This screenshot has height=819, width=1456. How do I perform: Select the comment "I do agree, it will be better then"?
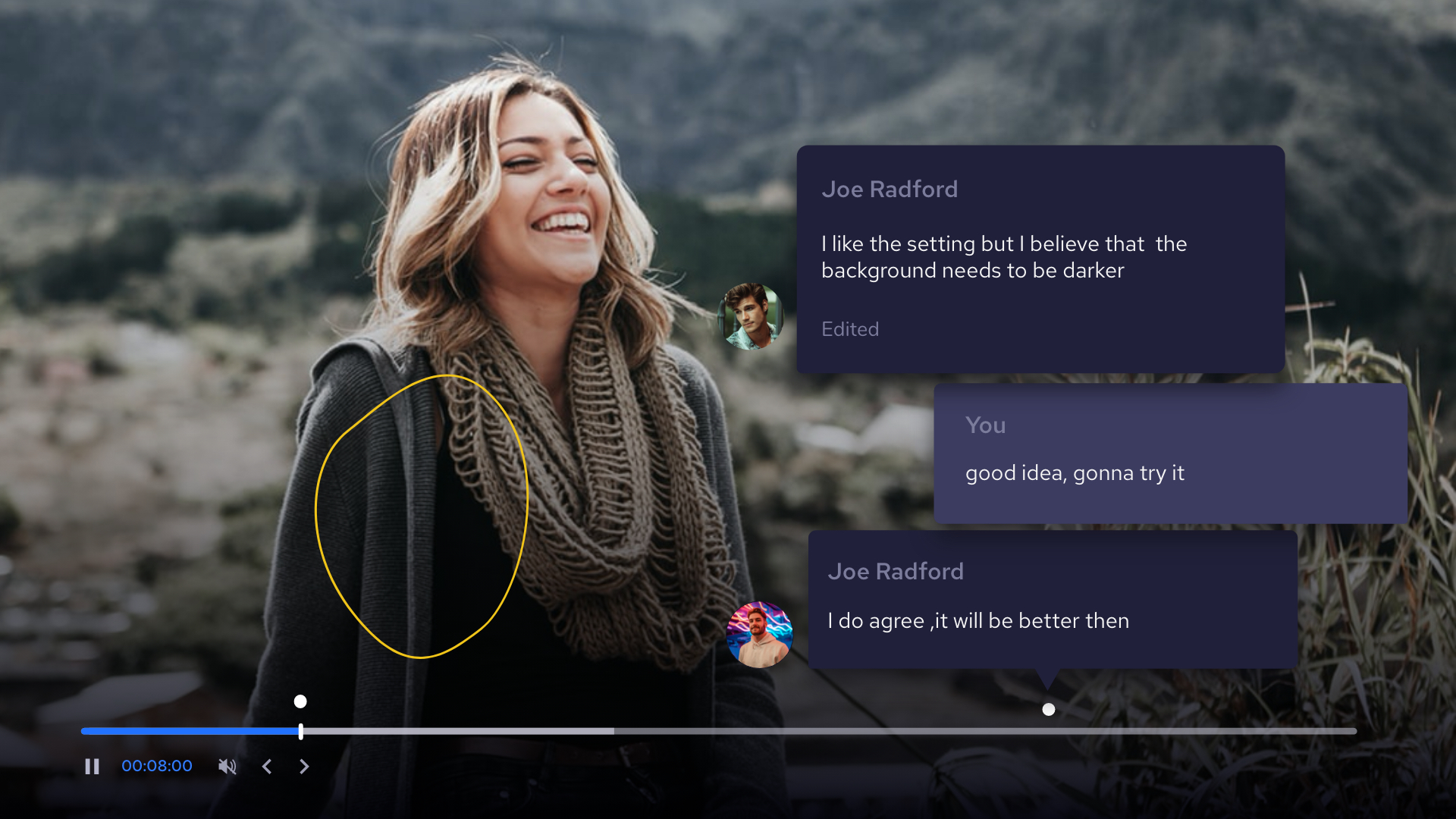click(978, 621)
